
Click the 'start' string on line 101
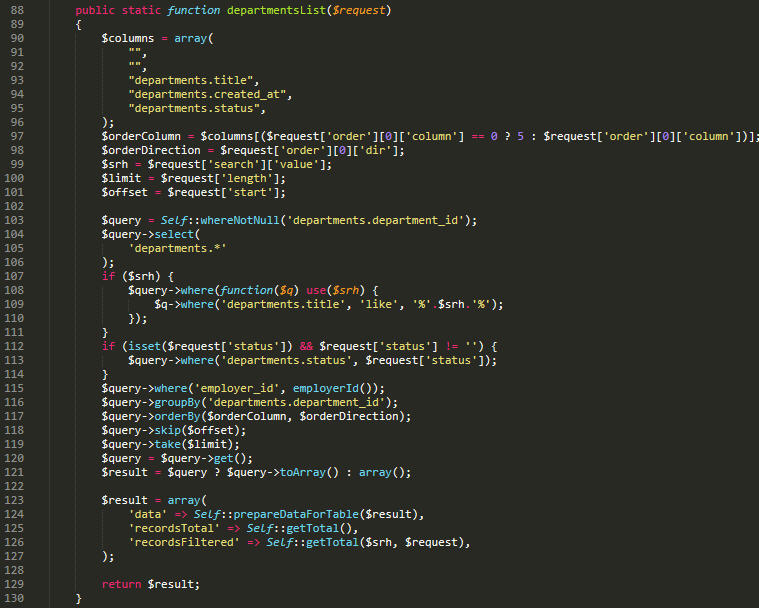click(250, 193)
